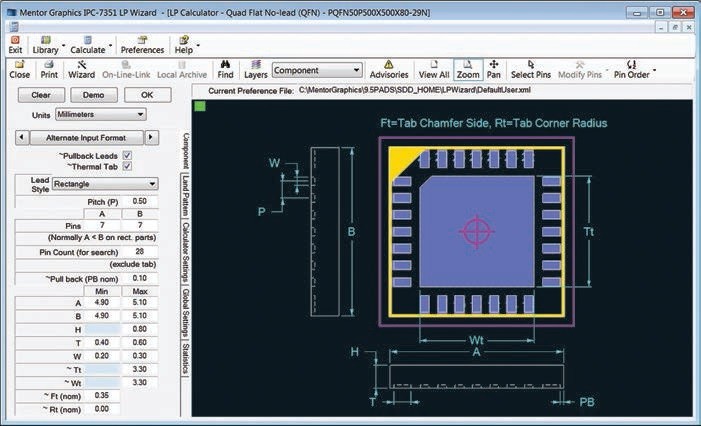Click the W Max value field
This screenshot has width=701, height=426.
point(140,356)
